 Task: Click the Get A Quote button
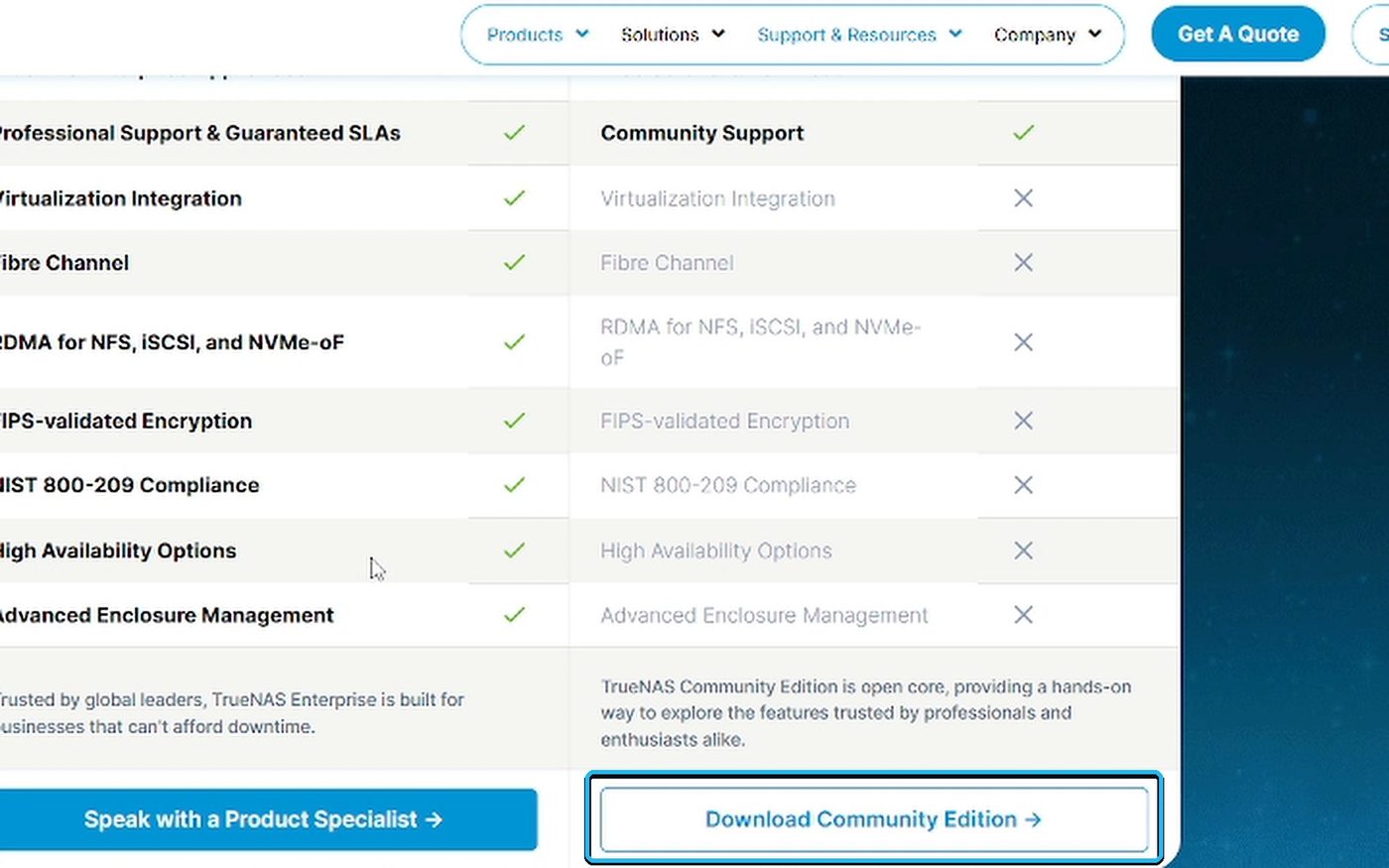1238,34
